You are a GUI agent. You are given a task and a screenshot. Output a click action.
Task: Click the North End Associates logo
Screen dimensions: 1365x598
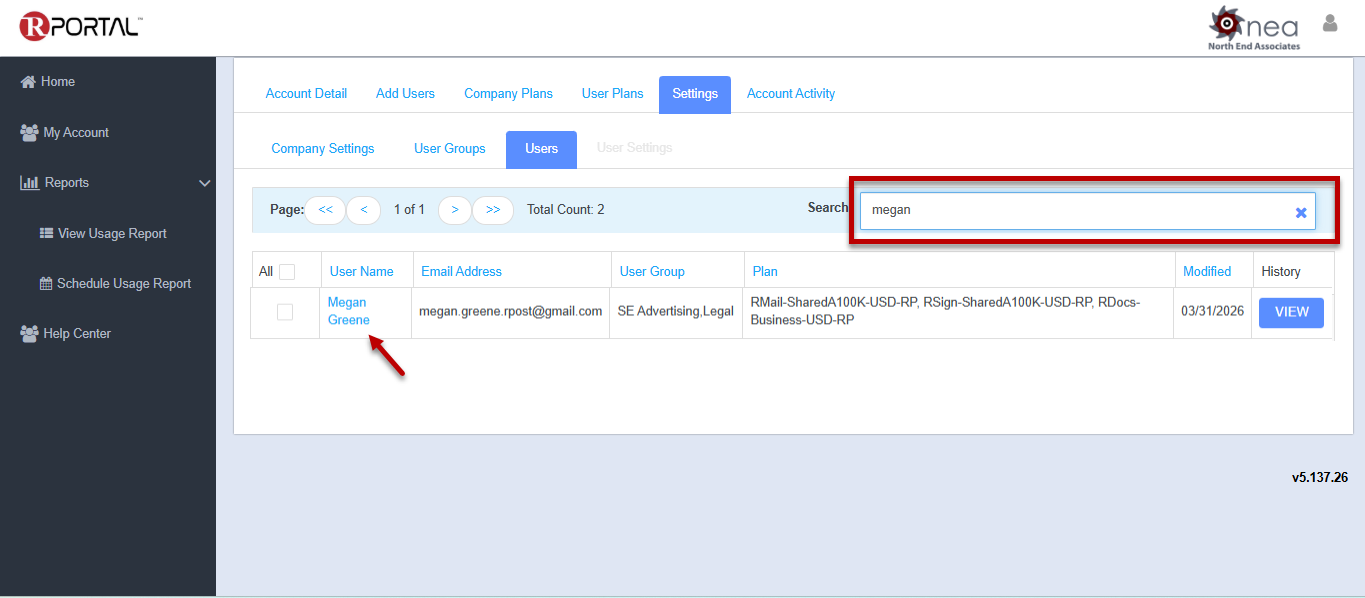[1254, 29]
